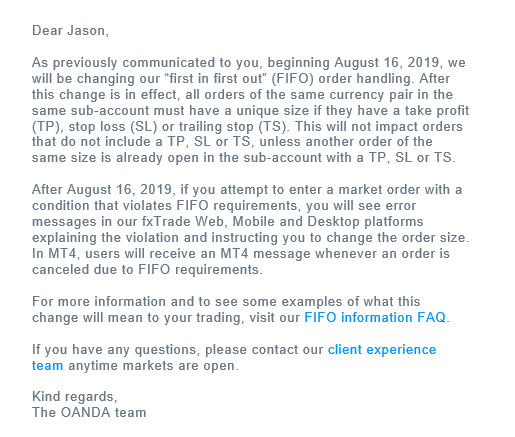Click the blue "team" link word
The height and width of the screenshot is (437, 515).
point(48,366)
